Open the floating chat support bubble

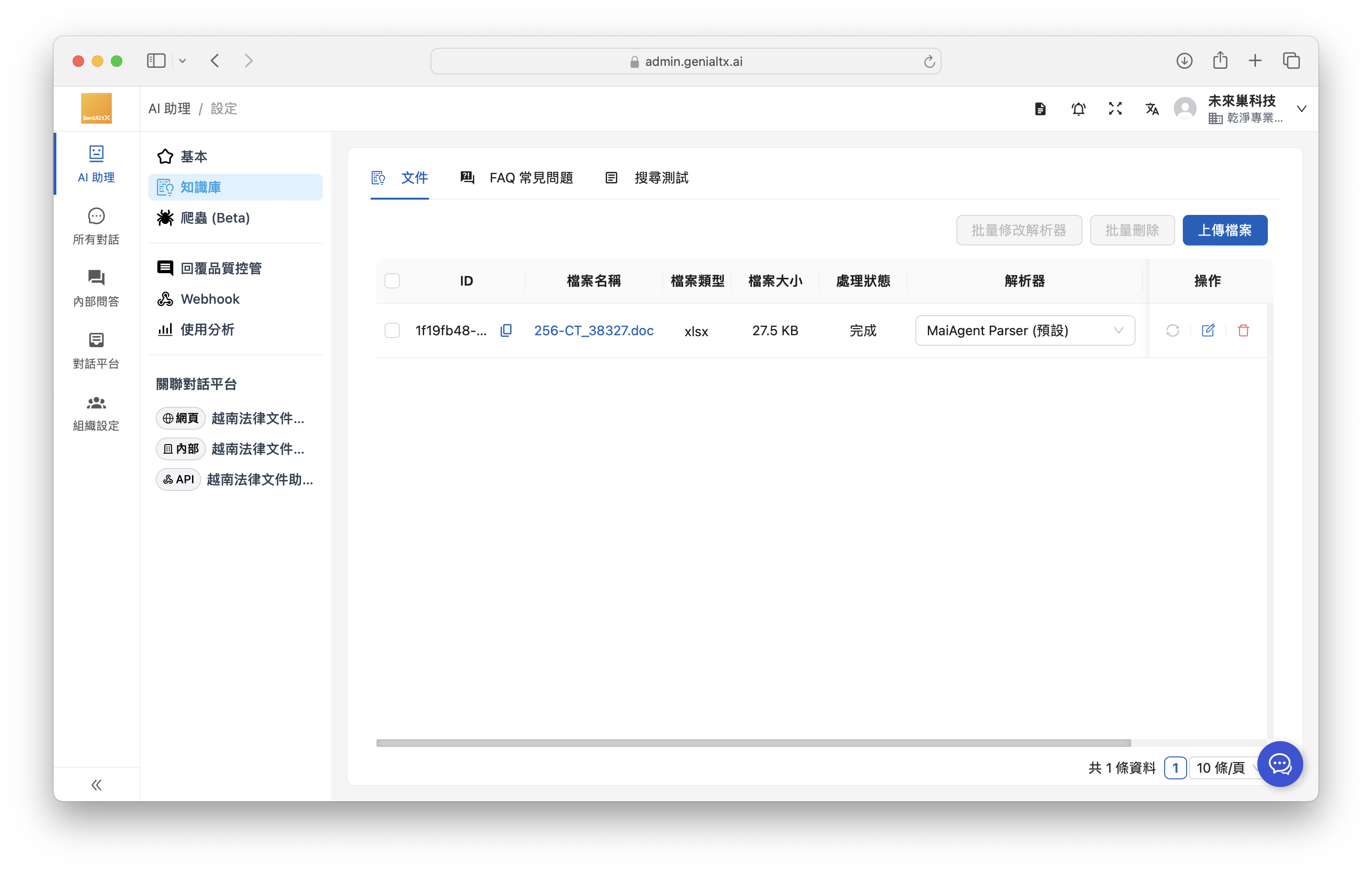(1279, 764)
